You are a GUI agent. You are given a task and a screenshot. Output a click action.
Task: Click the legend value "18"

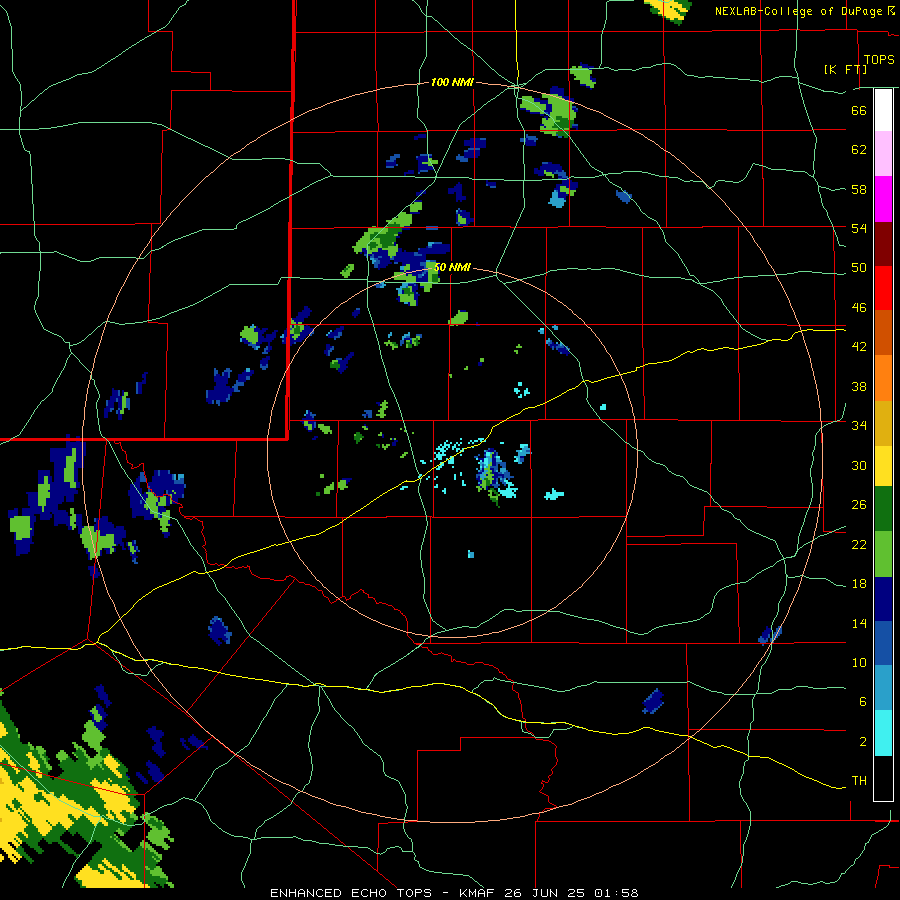click(859, 584)
